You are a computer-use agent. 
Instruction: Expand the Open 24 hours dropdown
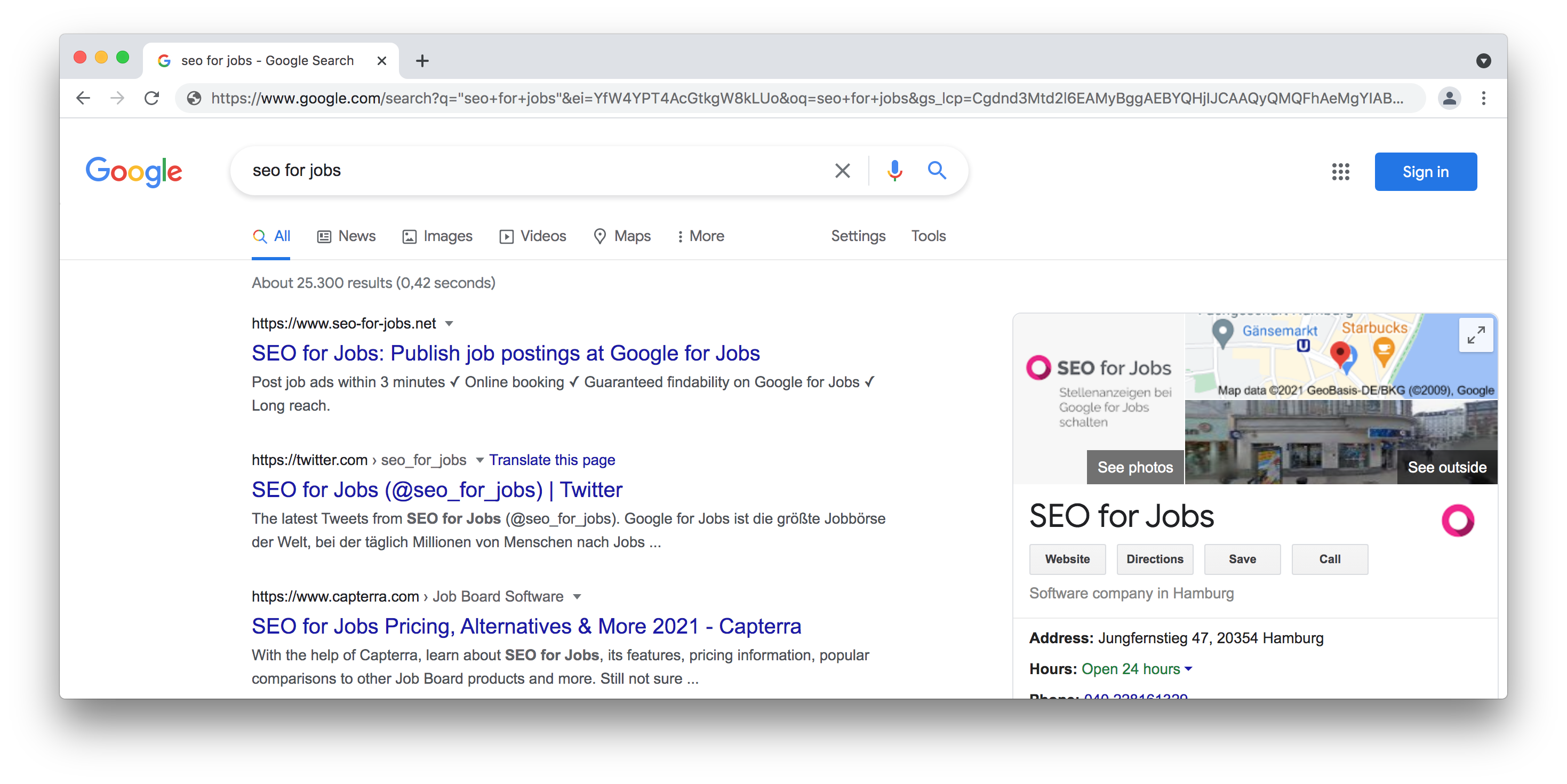pos(1188,668)
